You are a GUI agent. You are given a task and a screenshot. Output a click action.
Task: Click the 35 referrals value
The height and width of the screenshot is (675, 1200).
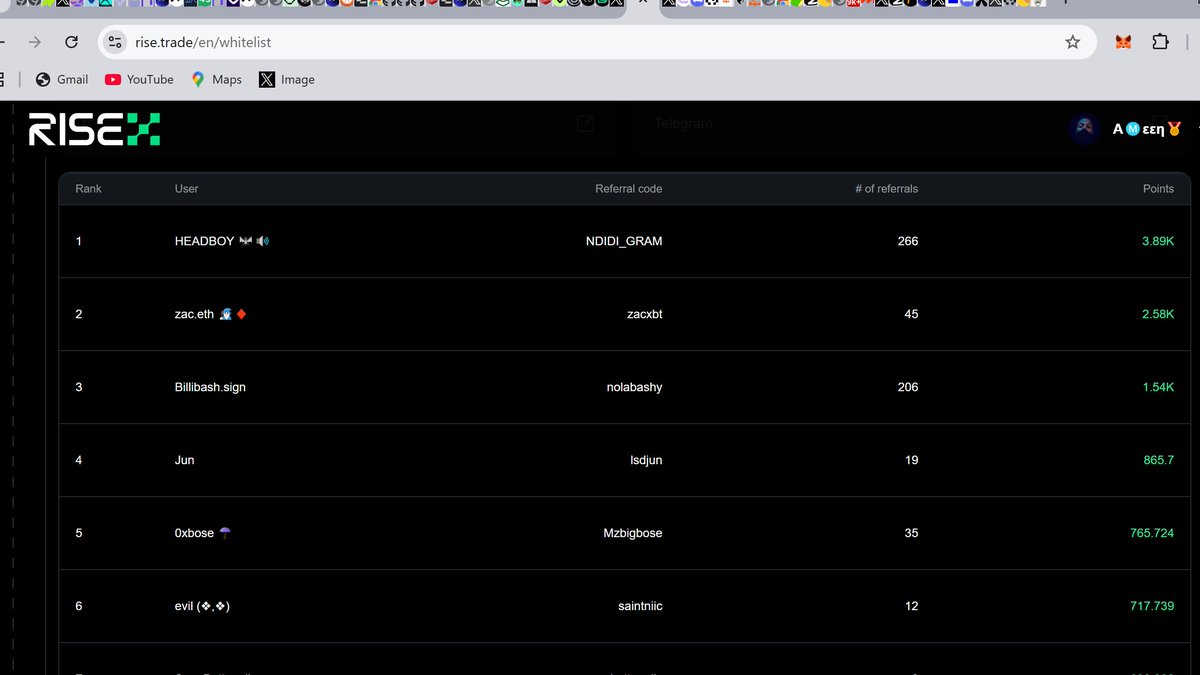911,533
